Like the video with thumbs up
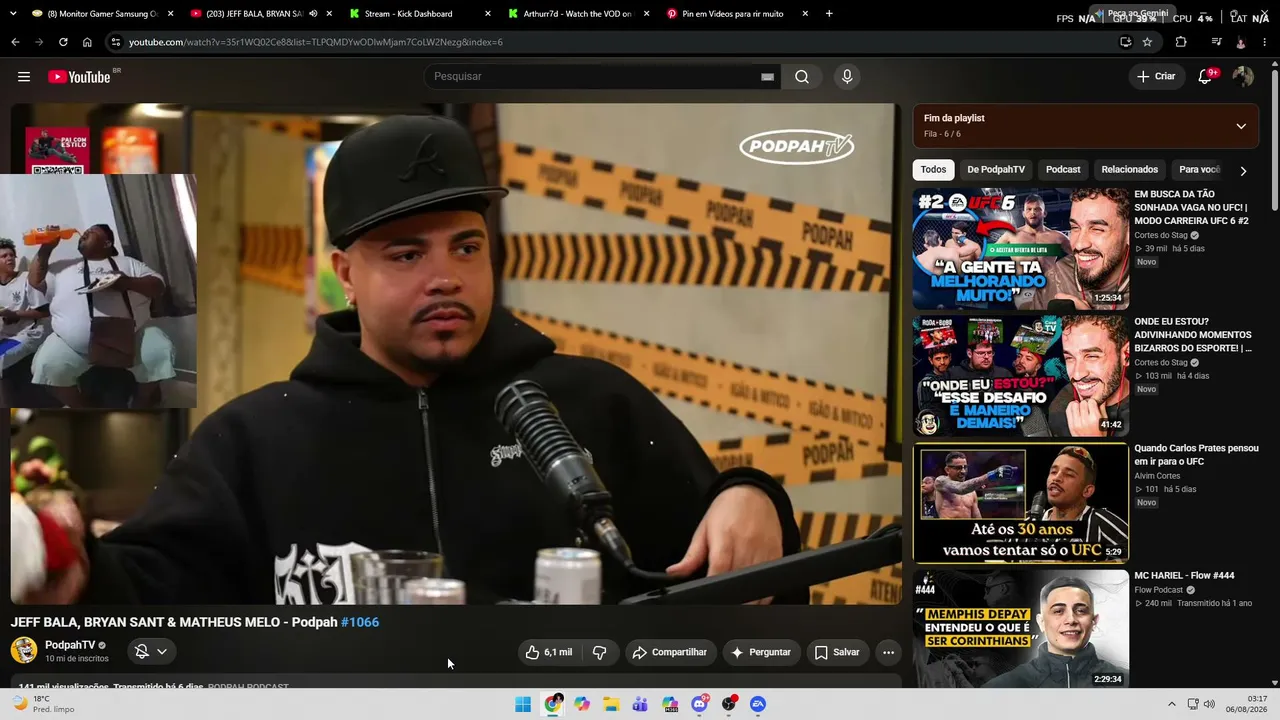Screen dimensions: 1280x720 548,652
